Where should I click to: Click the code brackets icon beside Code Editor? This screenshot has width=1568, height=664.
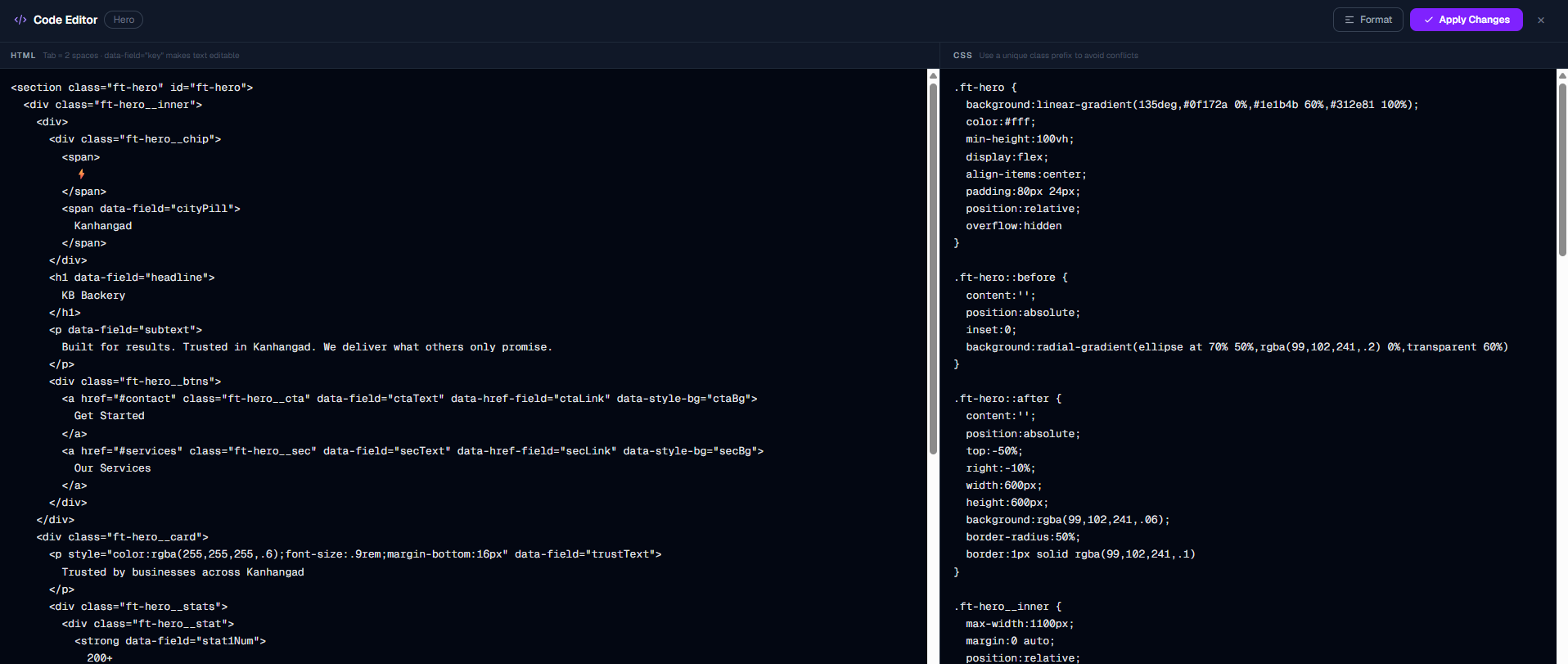coord(20,20)
